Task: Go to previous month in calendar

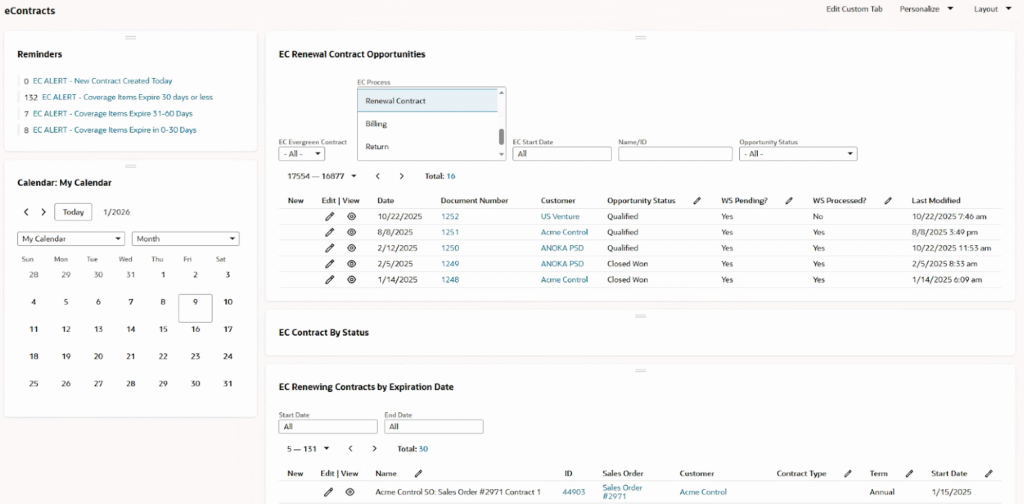Action: point(27,212)
